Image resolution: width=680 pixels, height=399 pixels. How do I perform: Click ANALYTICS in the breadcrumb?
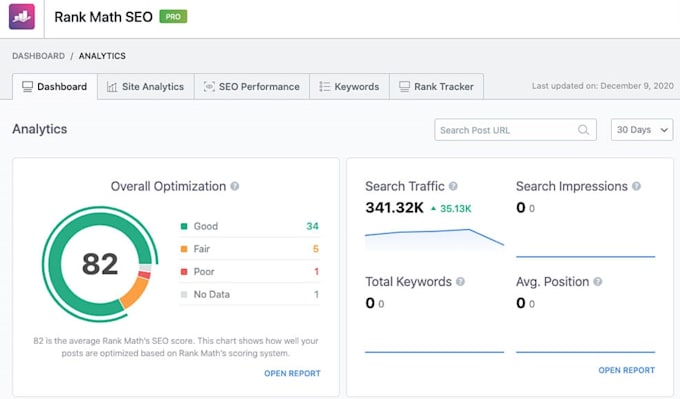click(x=102, y=56)
